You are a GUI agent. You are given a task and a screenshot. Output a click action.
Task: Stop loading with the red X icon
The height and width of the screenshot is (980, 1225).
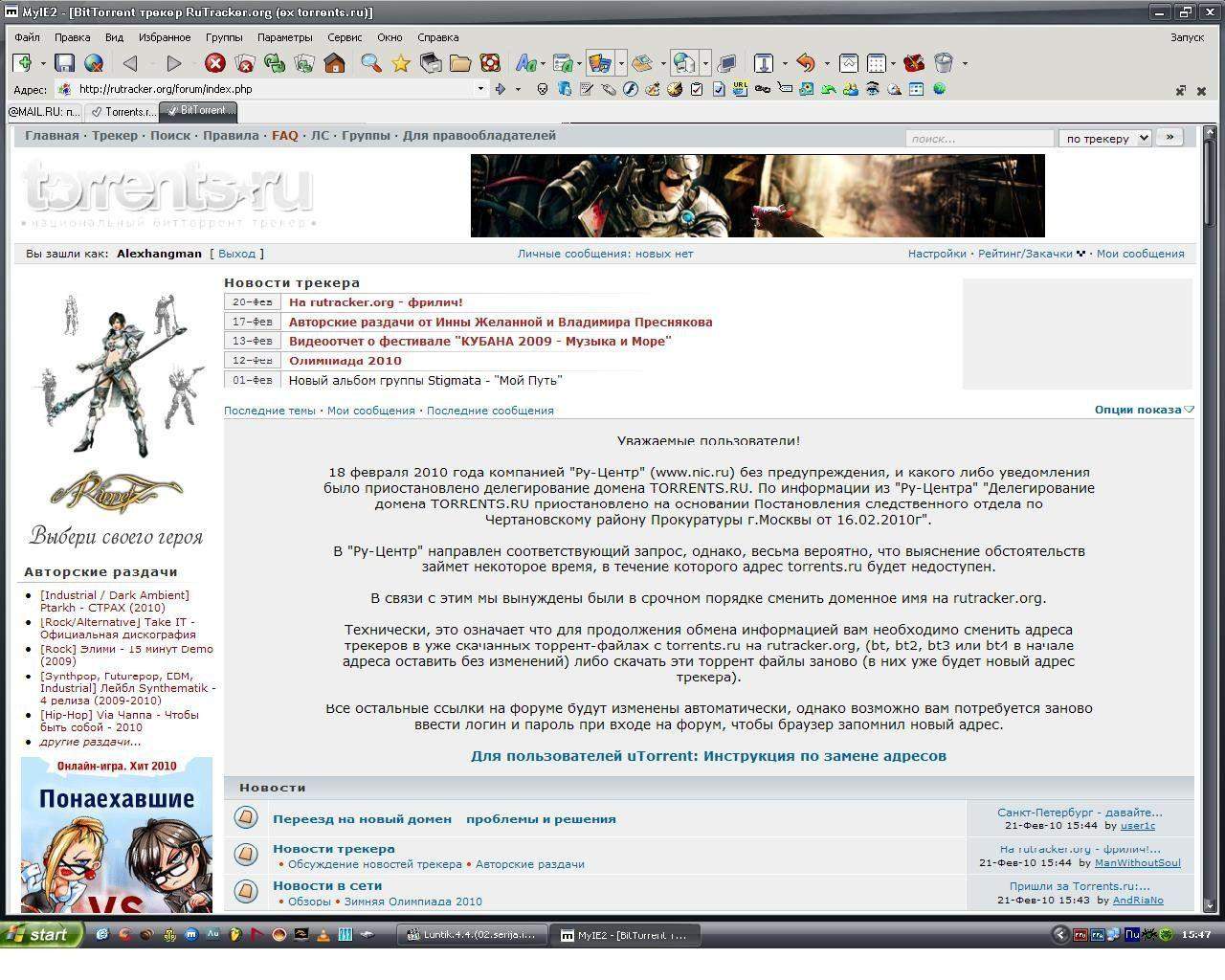215,63
